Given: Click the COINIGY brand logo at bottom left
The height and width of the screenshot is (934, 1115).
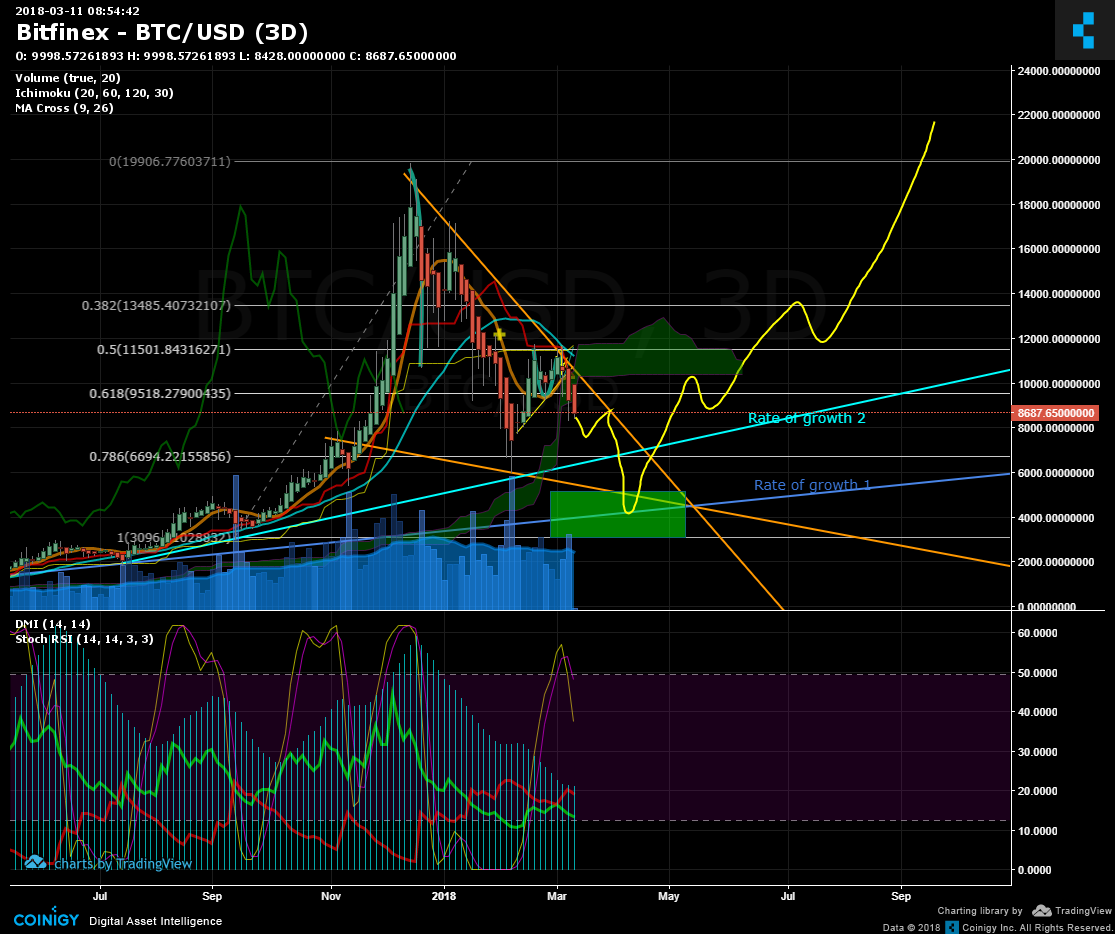Looking at the screenshot, I should (x=45, y=920).
